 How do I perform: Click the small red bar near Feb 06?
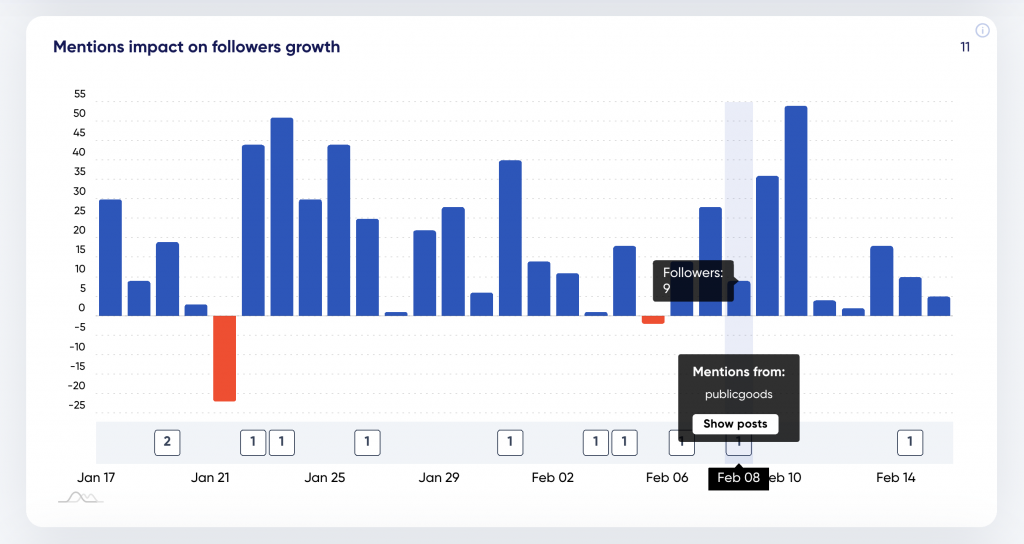[x=653, y=319]
